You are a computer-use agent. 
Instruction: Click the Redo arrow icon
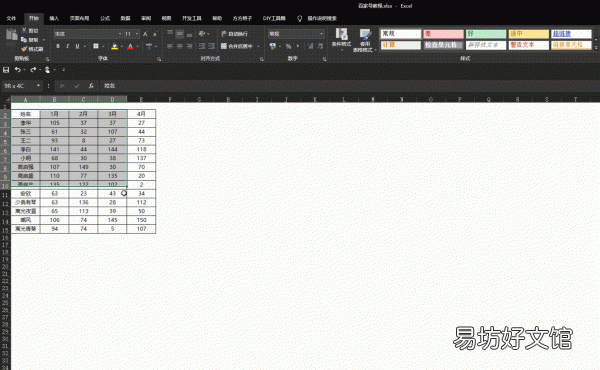point(33,70)
